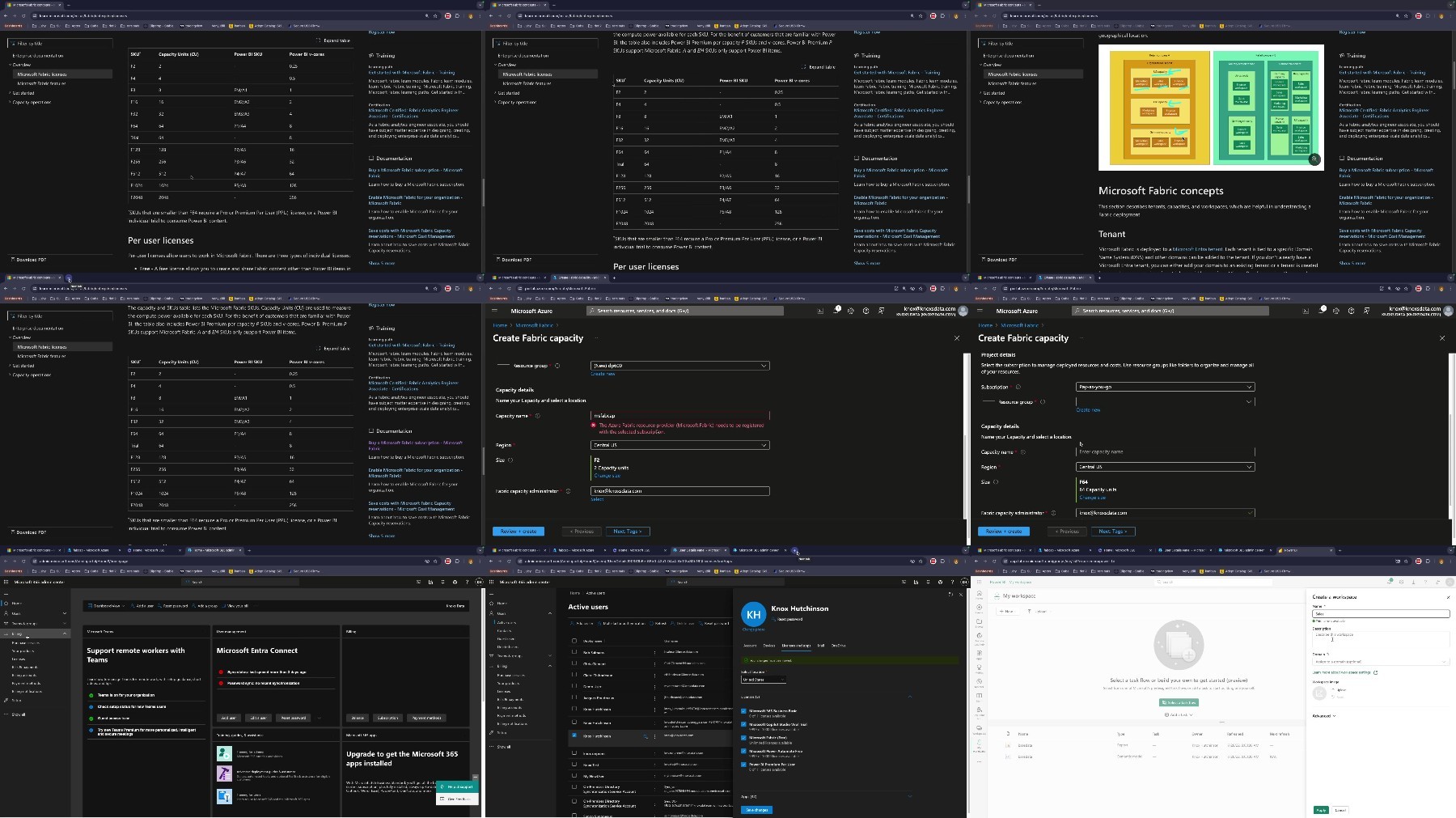
Task: Expand Advanced section in Create a workspace pane
Action: 1324,716
